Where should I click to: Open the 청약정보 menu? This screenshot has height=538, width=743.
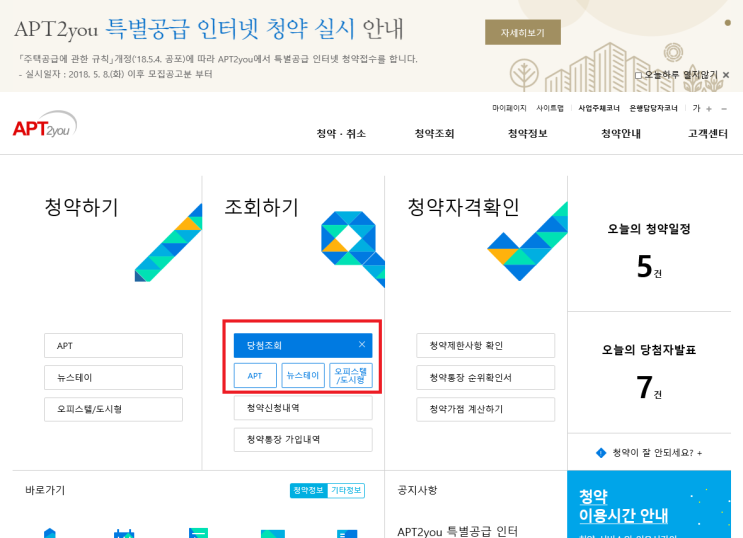tap(527, 134)
